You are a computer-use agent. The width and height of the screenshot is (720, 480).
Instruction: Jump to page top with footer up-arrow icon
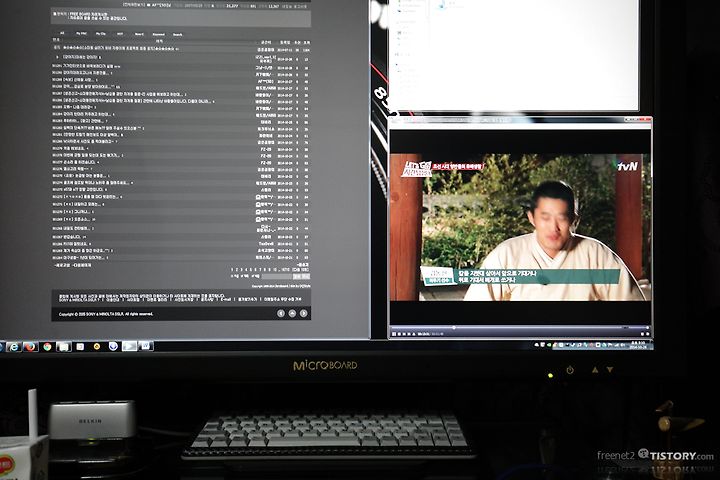[292, 313]
